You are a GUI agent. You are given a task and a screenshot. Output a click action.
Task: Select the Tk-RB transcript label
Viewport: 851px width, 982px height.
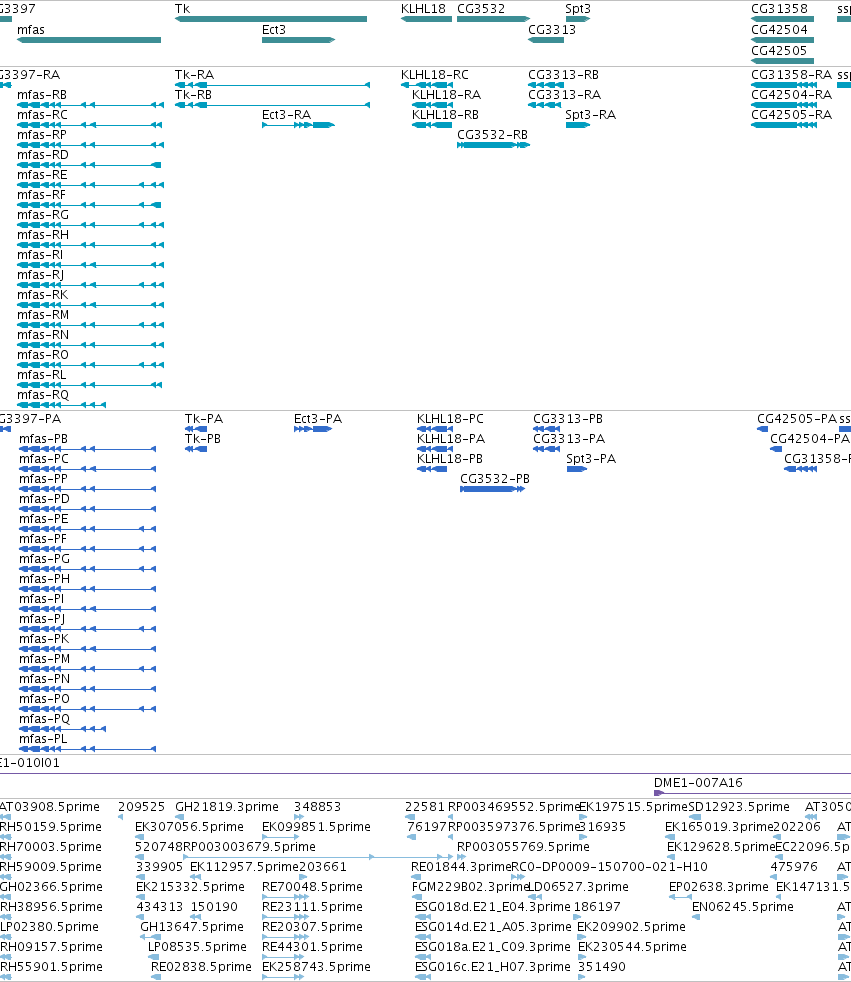click(x=193, y=95)
